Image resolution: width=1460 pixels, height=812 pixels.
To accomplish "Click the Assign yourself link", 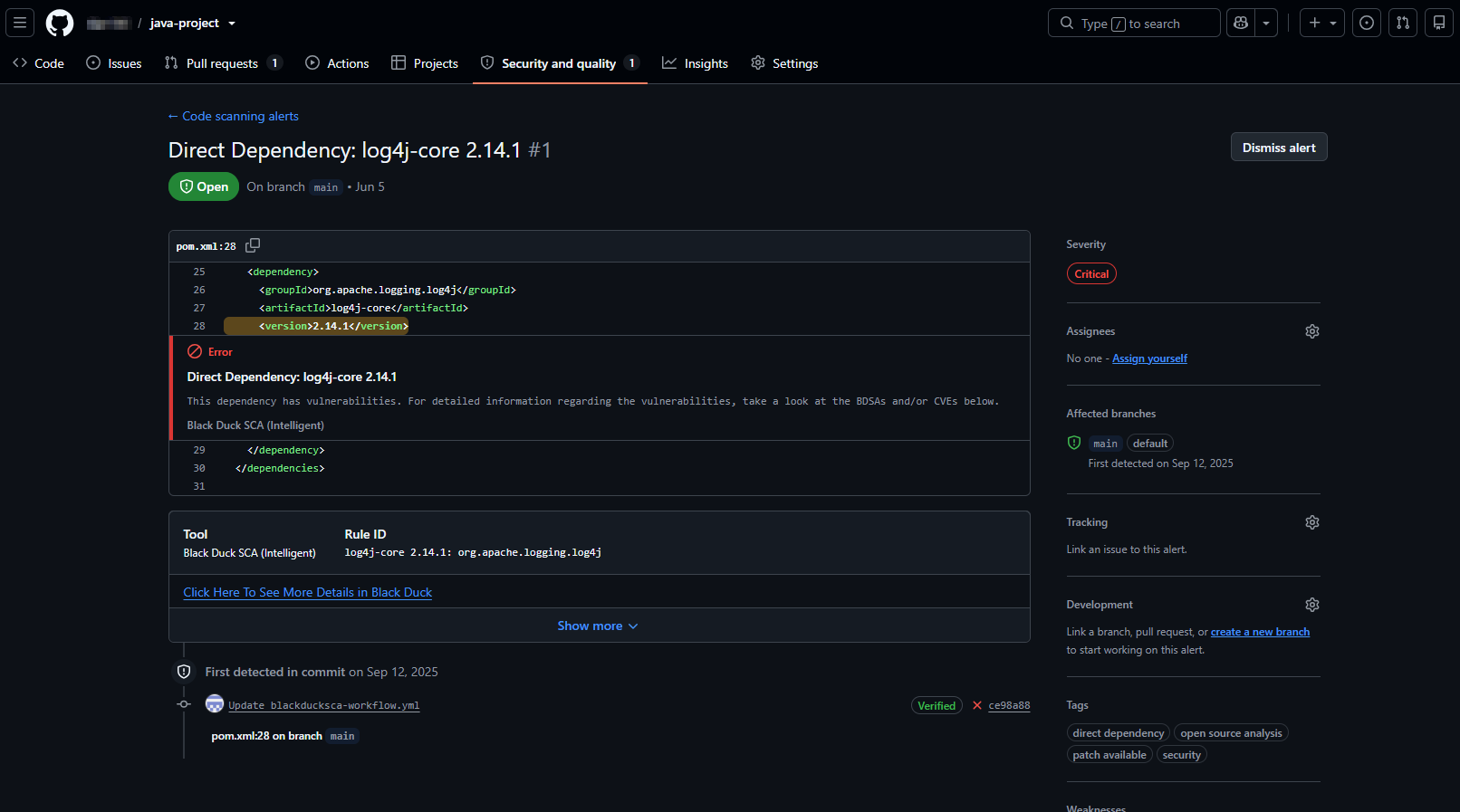I will 1149,358.
